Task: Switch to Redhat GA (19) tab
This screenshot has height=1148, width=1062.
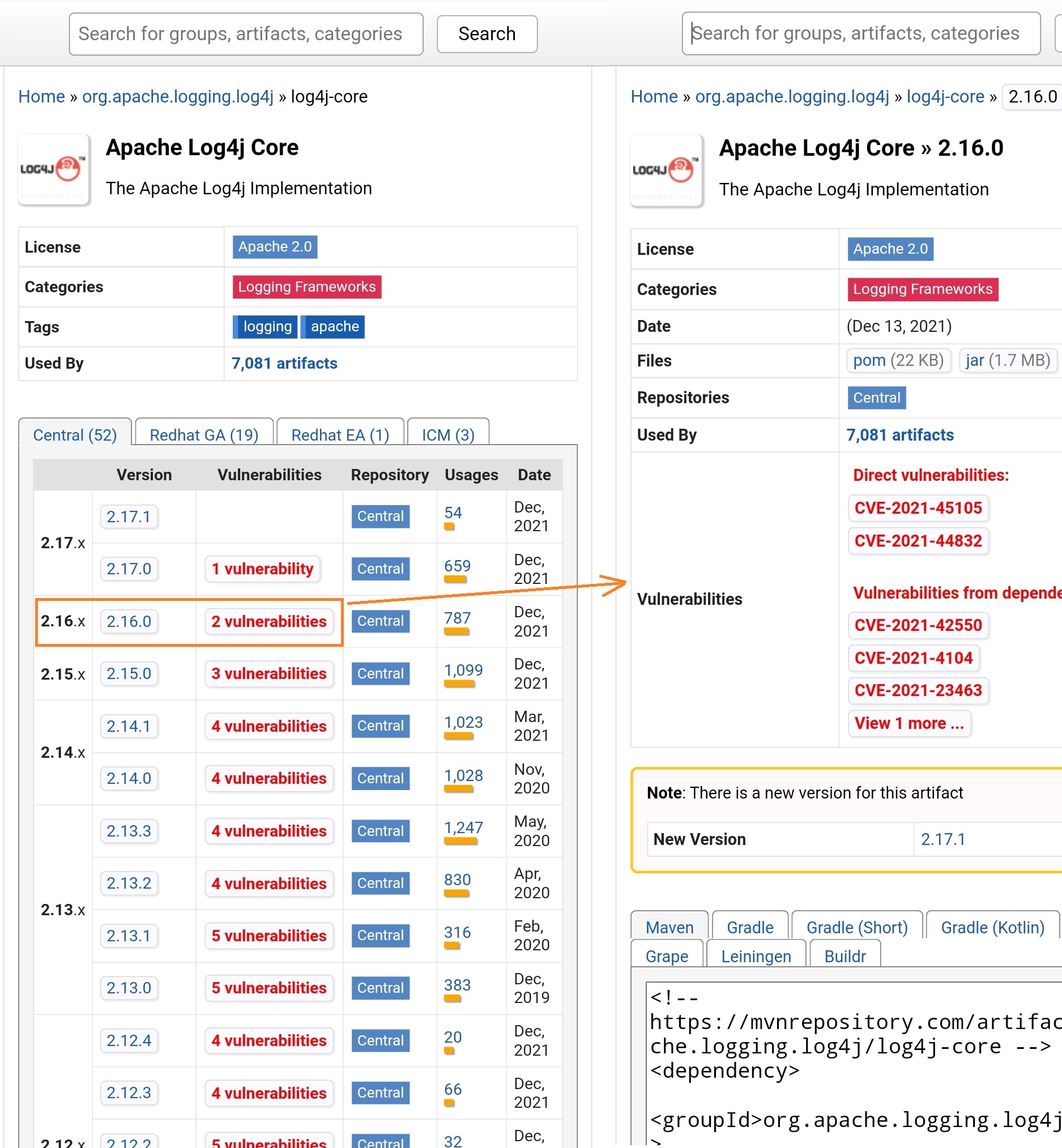Action: [x=204, y=435]
